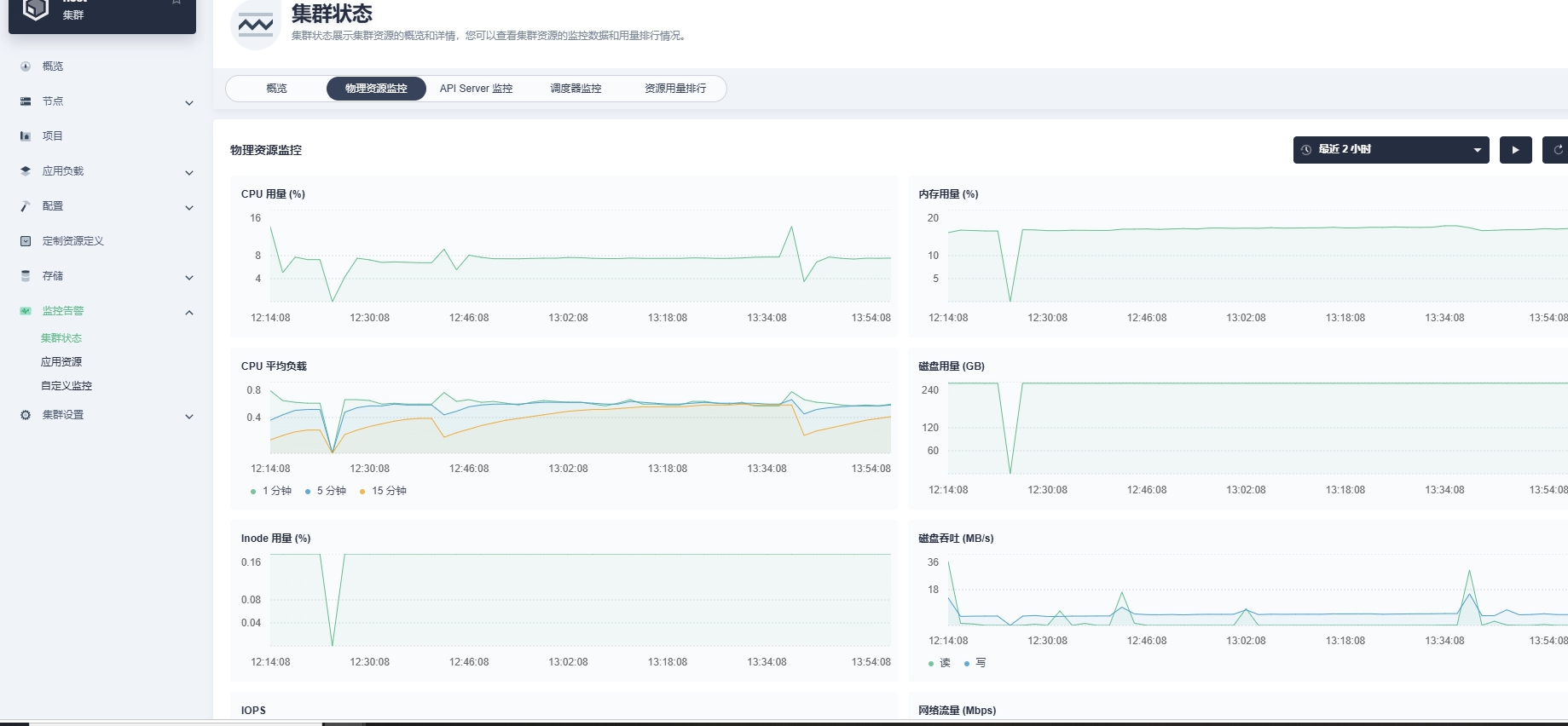The image size is (1568, 726).
Task: Select 集群状态 submenu item
Action: pos(61,338)
